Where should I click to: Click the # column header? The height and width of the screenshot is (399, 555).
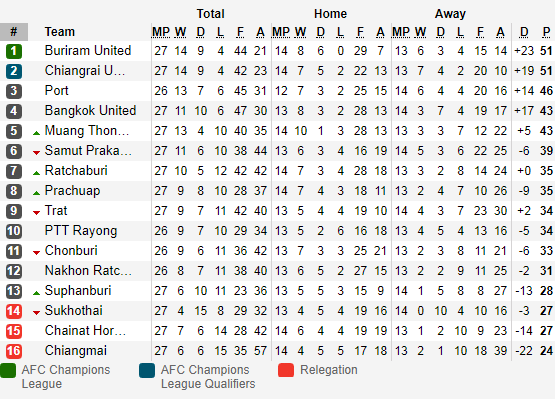14,32
